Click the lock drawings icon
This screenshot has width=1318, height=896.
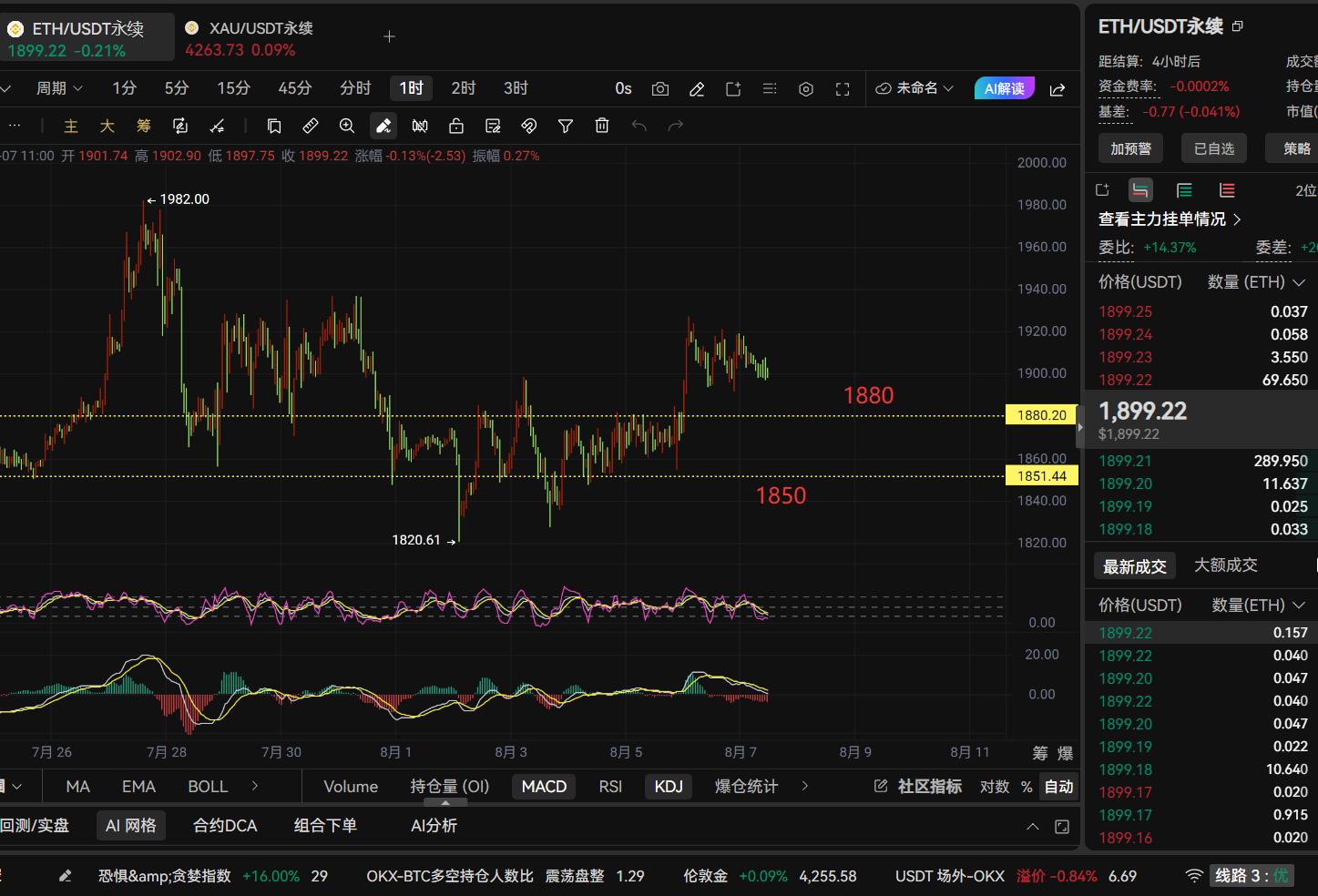(456, 126)
